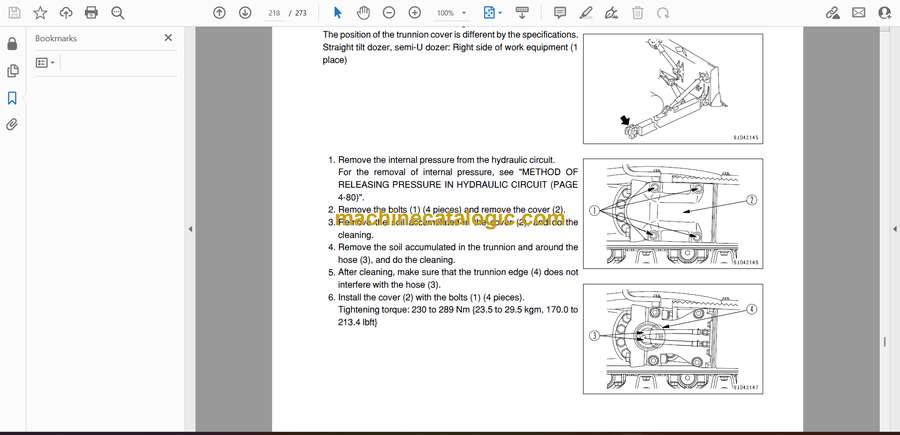Click the sign document pen icon
Screen dimensions: 900x435
[612, 13]
